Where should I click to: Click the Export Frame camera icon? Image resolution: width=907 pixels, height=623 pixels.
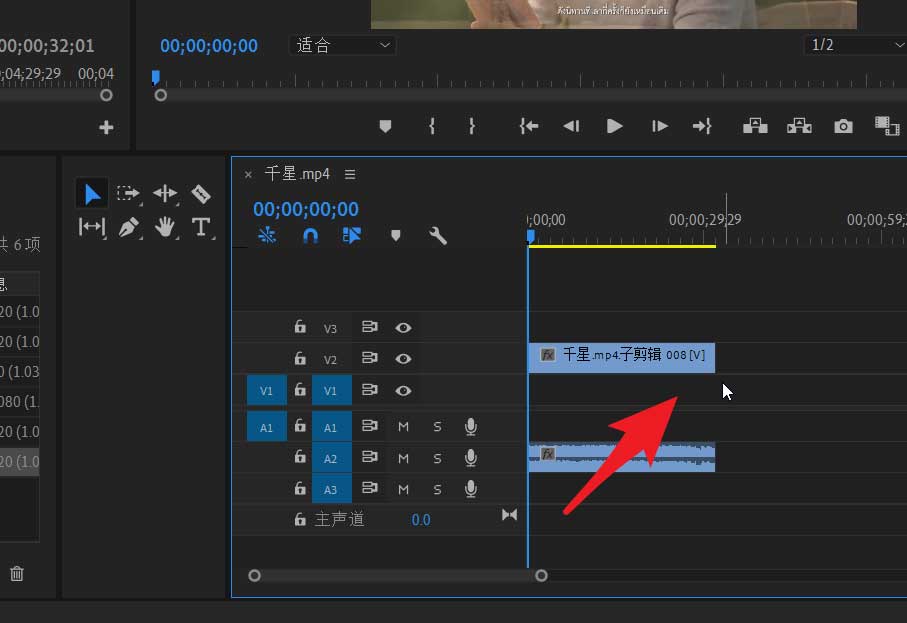pos(844,126)
